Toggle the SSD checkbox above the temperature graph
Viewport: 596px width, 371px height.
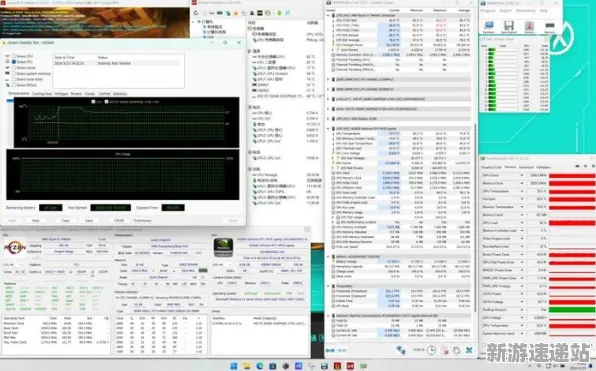click(106, 102)
